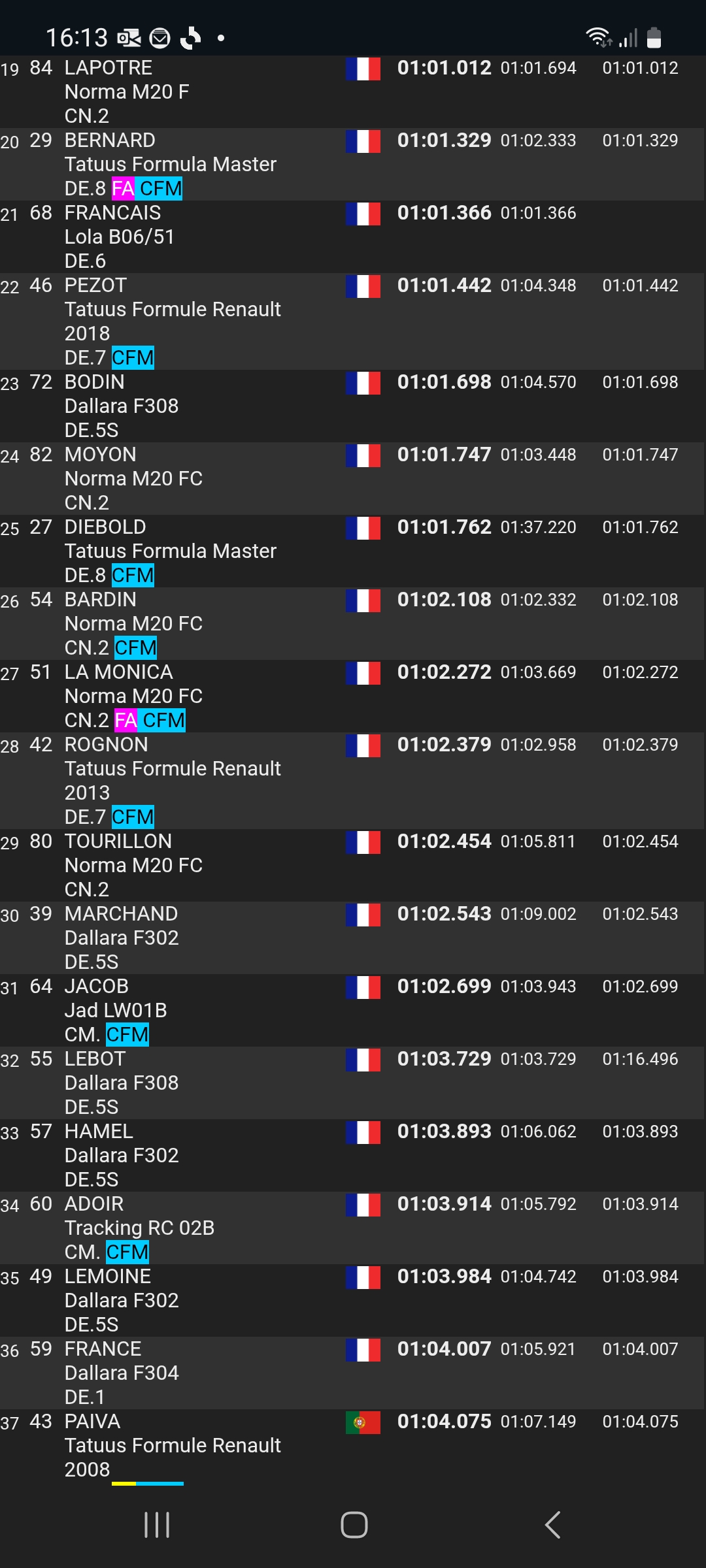The width and height of the screenshot is (706, 1568).
Task: Open the LEBOT Dallara F308 row
Action: pos(122,1083)
